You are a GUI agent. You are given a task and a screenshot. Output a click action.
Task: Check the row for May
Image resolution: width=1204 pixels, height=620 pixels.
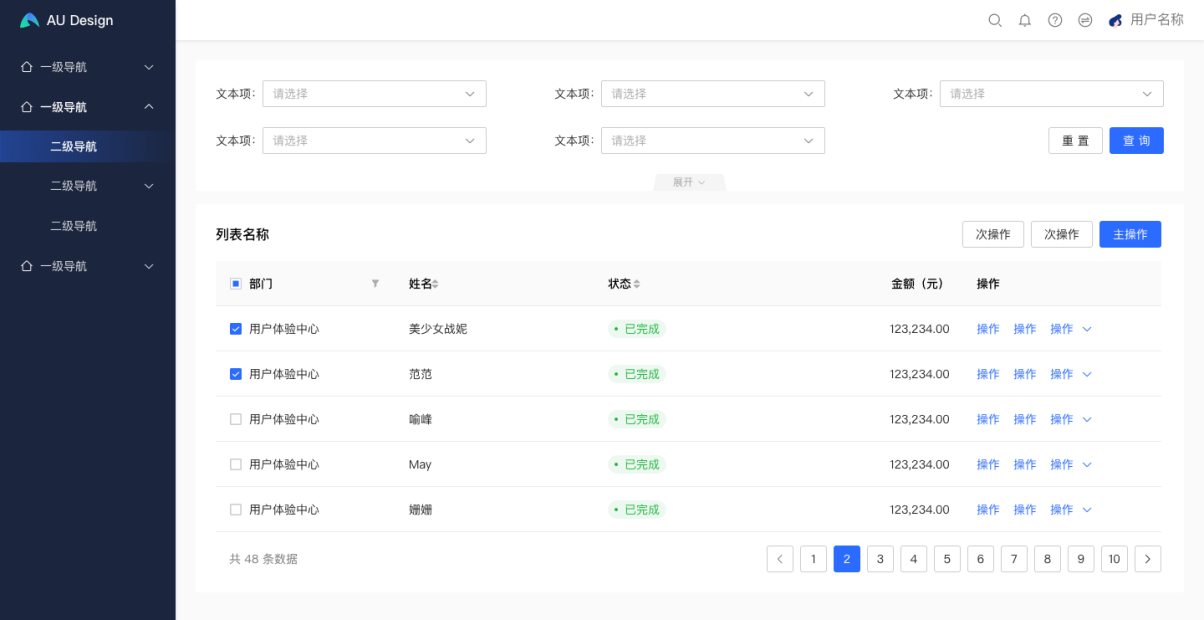coord(236,465)
